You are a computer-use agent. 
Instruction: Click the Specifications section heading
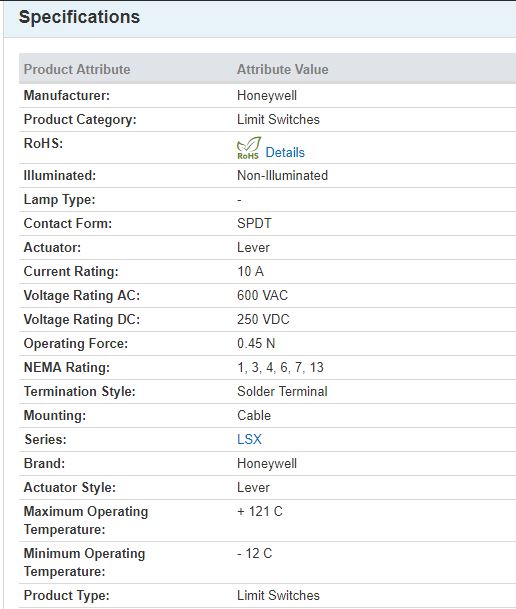(x=79, y=17)
